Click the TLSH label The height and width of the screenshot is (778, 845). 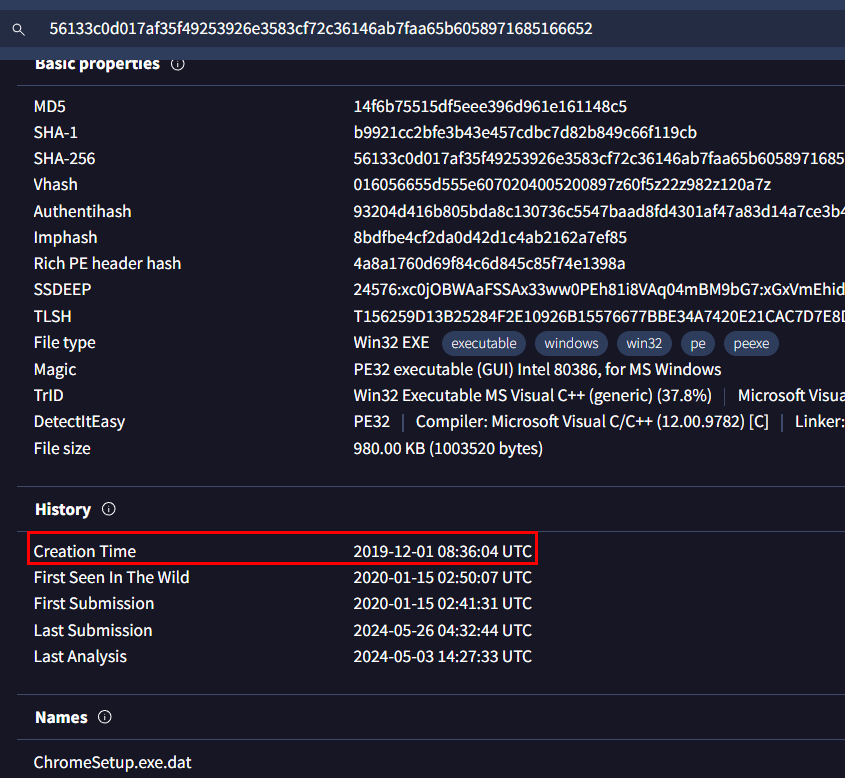53,316
